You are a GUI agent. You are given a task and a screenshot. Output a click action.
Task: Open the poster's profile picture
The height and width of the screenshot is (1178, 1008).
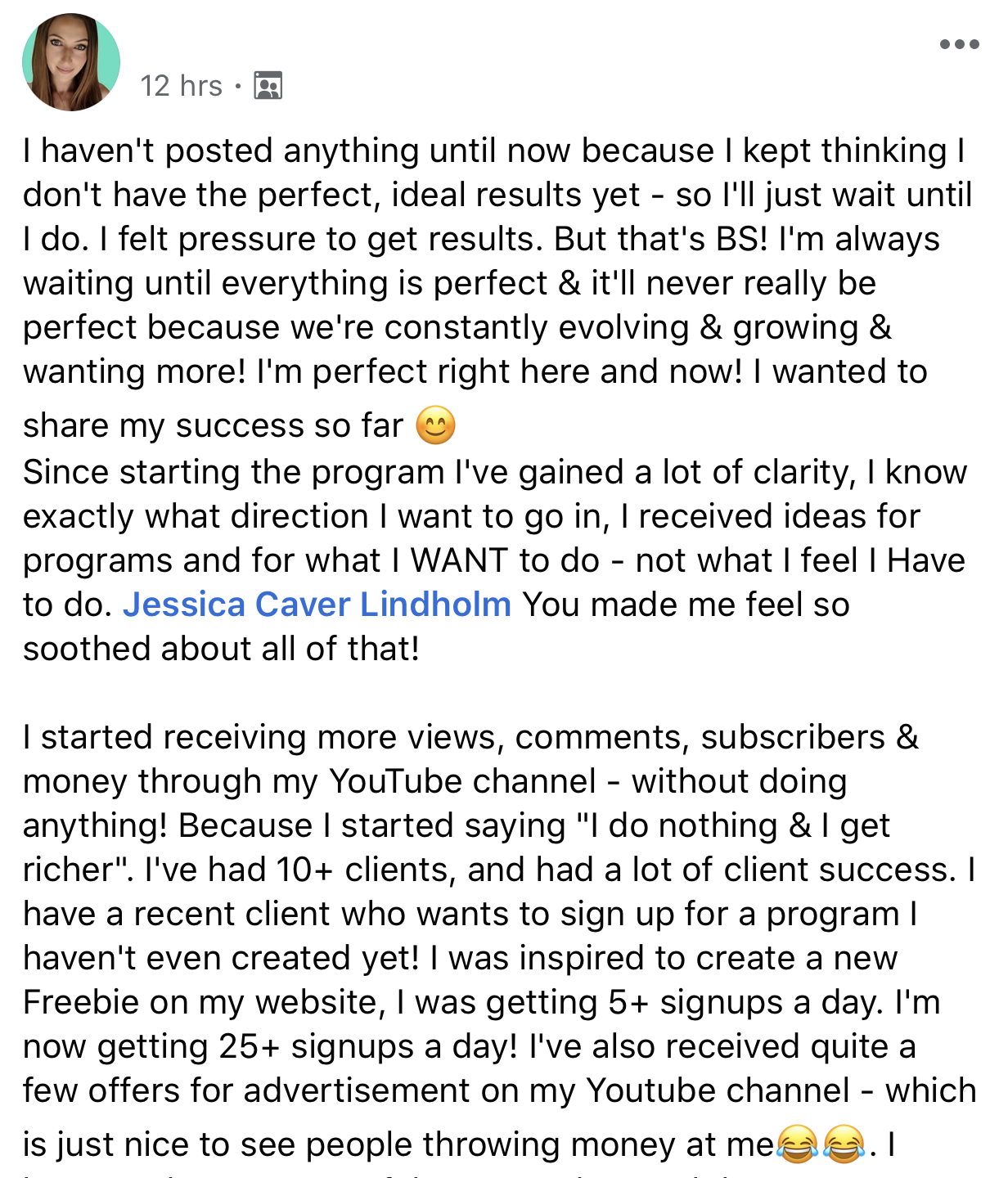point(71,62)
